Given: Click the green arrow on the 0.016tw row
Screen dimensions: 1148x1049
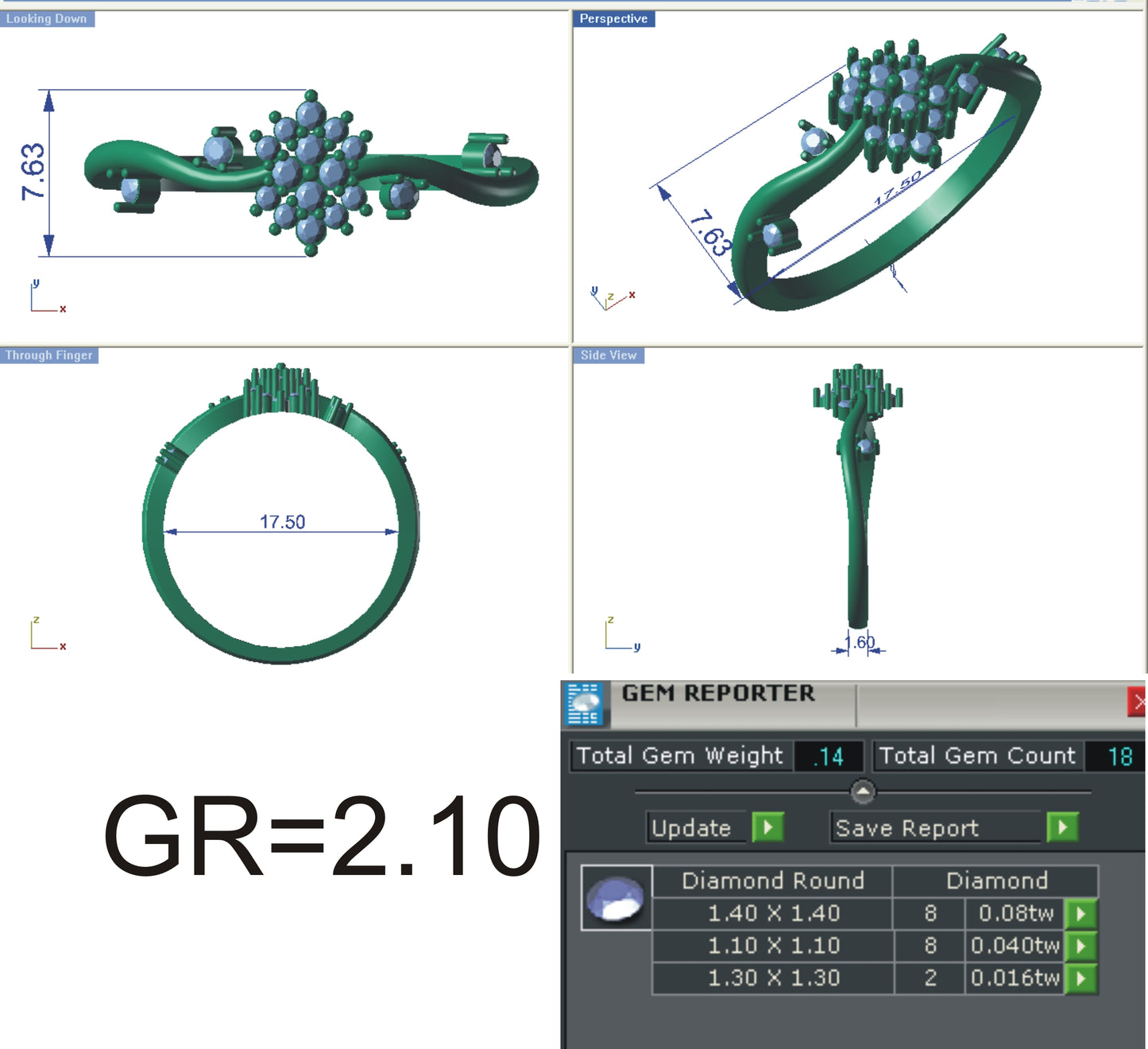Looking at the screenshot, I should point(1080,978).
